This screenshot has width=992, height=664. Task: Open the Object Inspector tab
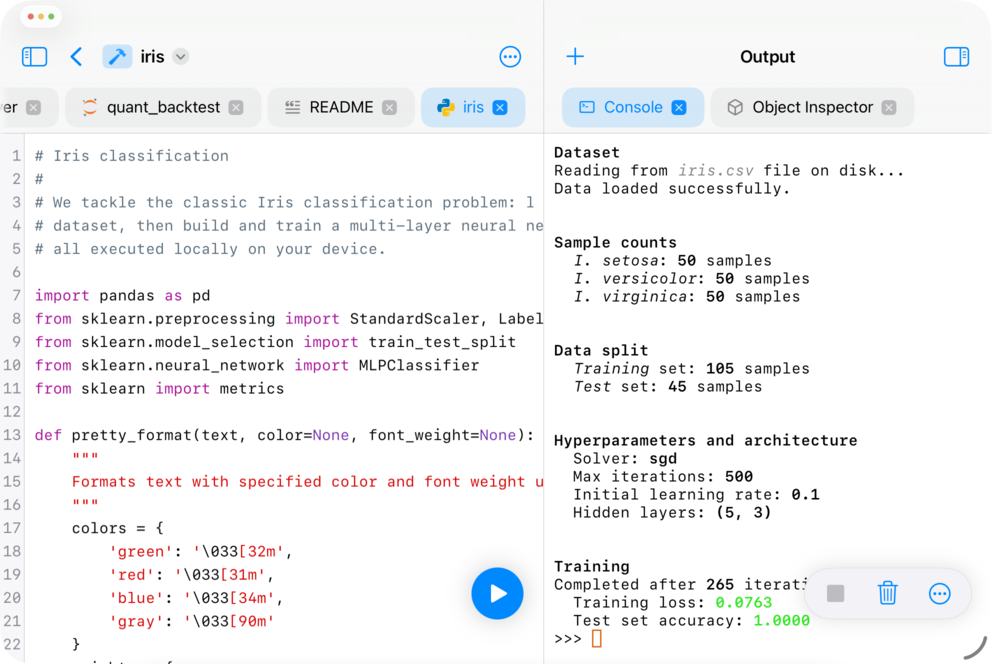(x=812, y=108)
